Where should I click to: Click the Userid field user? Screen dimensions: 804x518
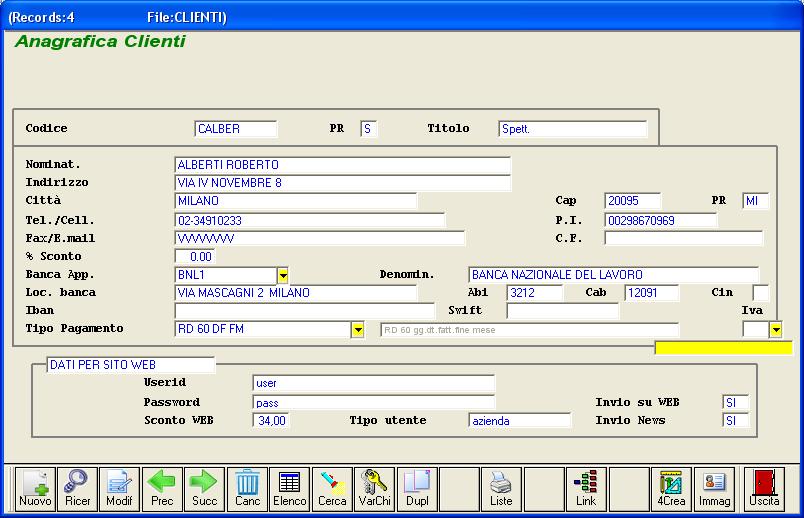pos(374,383)
